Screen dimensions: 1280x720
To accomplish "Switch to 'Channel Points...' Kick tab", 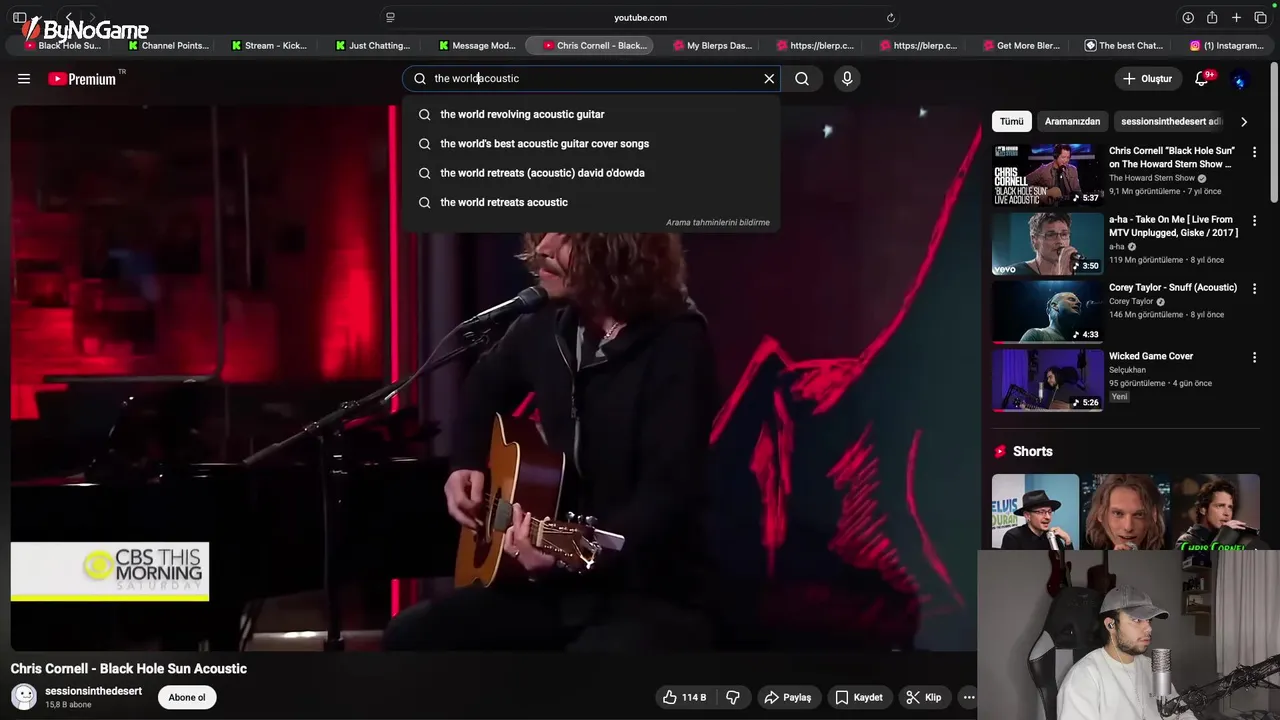I will click(167, 45).
